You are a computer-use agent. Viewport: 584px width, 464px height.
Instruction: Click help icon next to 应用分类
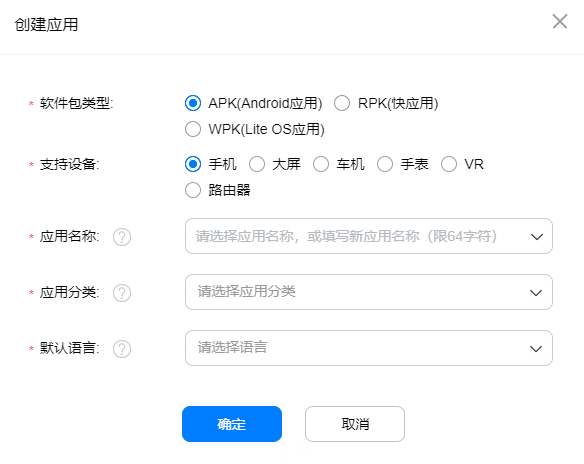(x=122, y=293)
